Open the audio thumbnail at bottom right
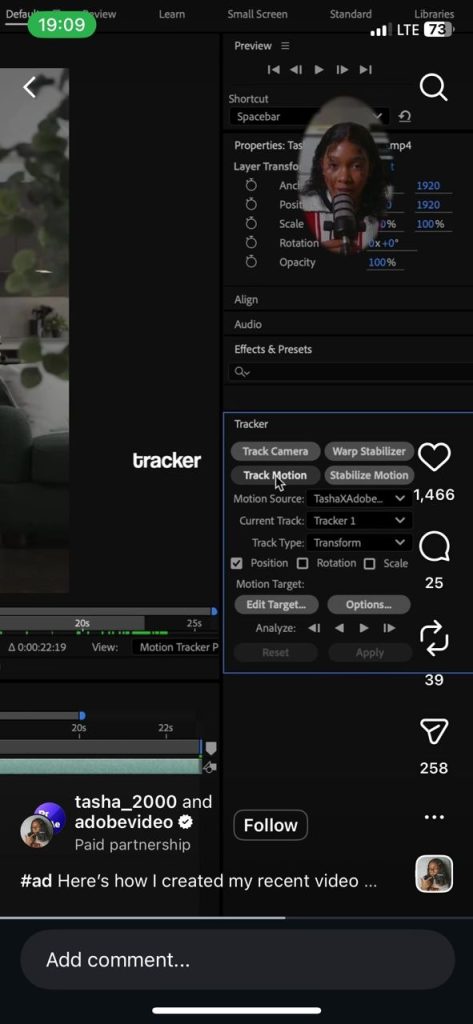Image resolution: width=473 pixels, height=1024 pixels. pyautogui.click(x=434, y=874)
